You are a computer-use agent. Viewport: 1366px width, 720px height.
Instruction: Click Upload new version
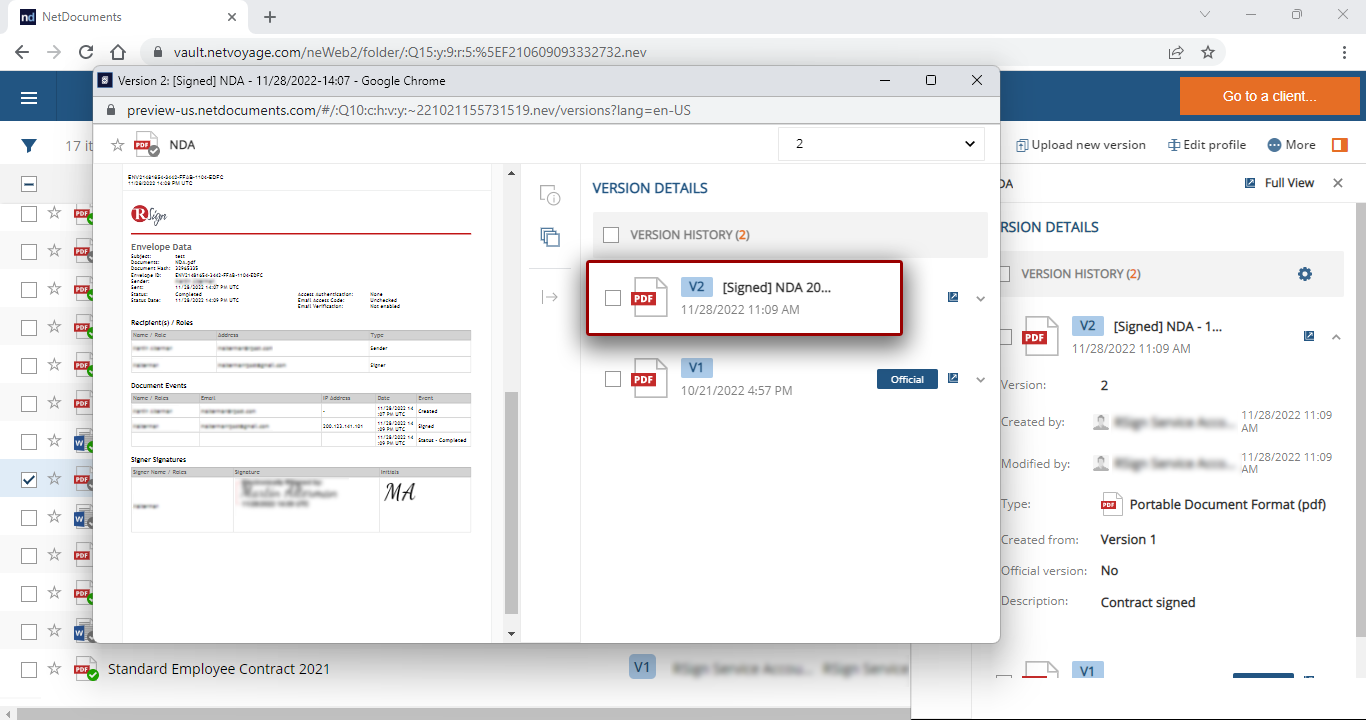(1080, 145)
